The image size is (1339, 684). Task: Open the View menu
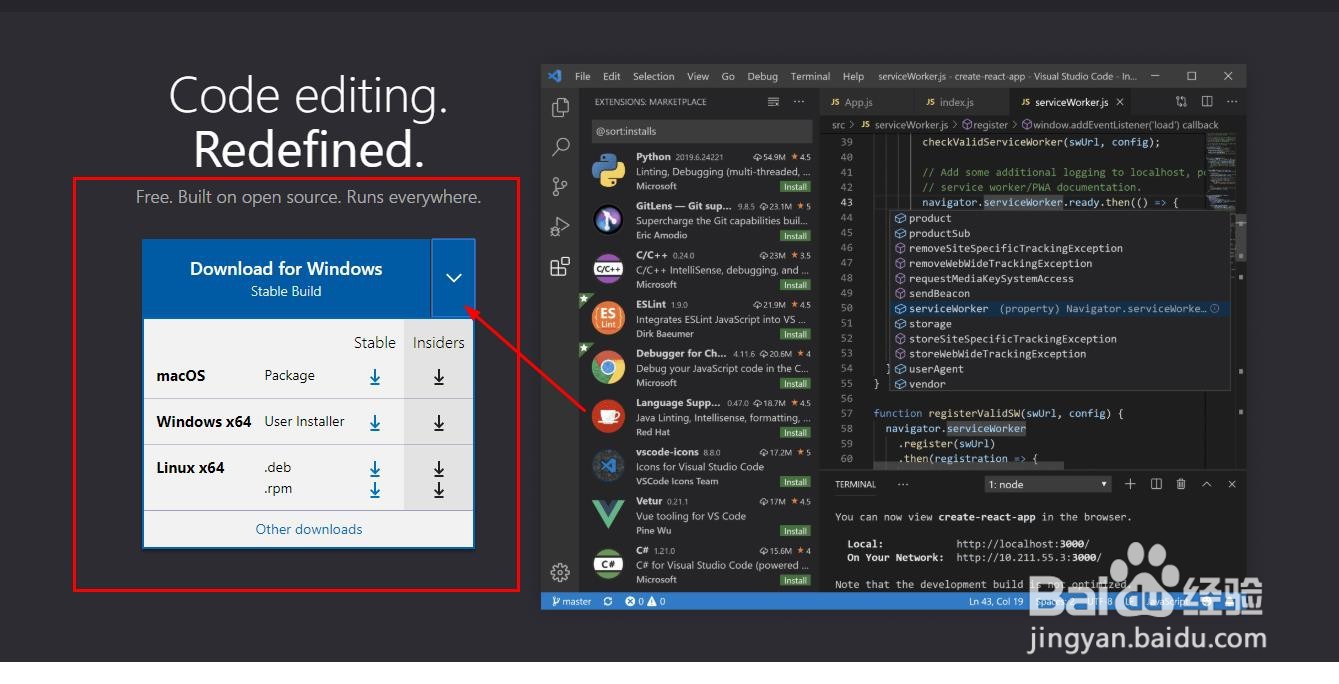click(x=698, y=76)
